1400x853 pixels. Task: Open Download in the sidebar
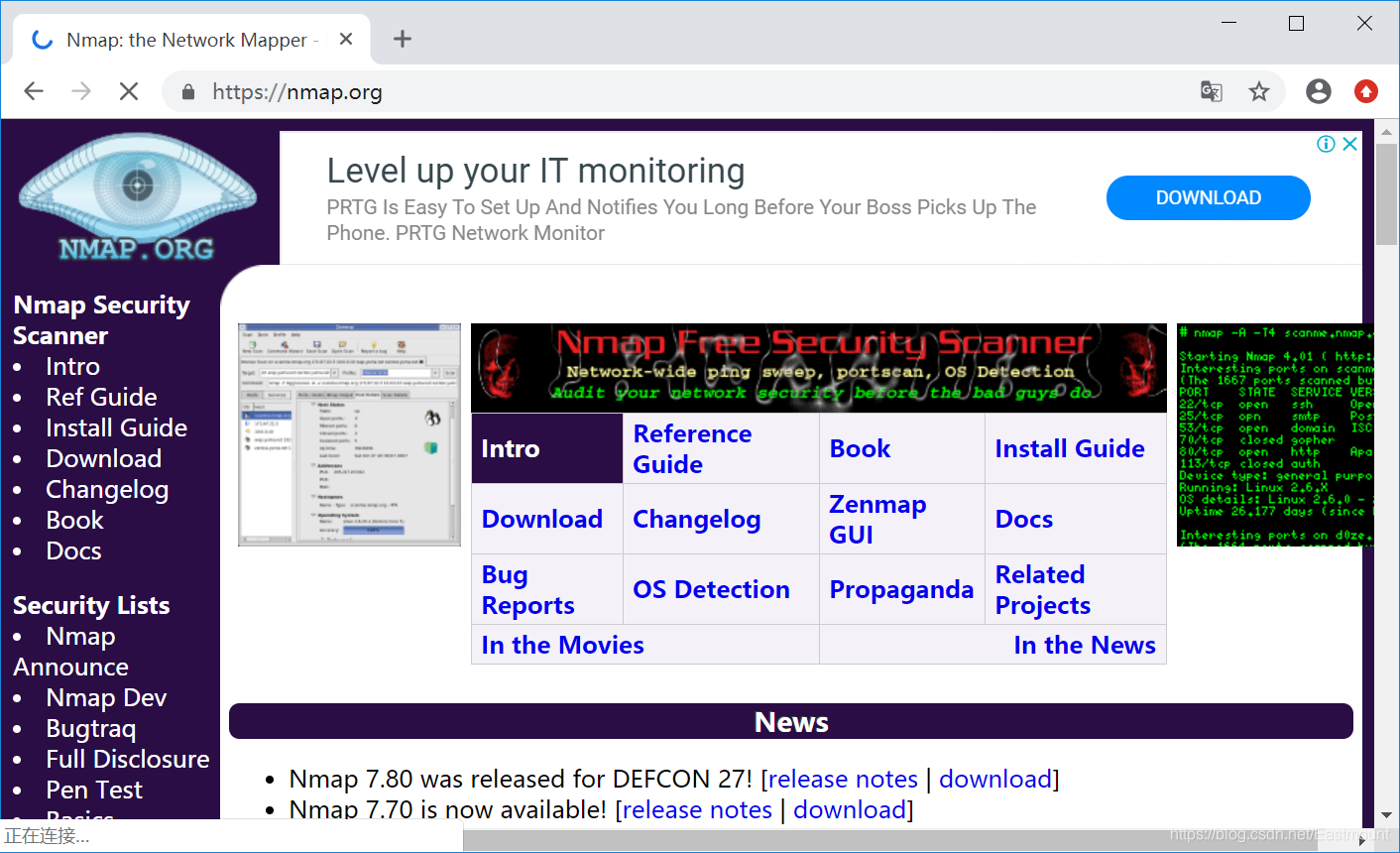coord(103,458)
